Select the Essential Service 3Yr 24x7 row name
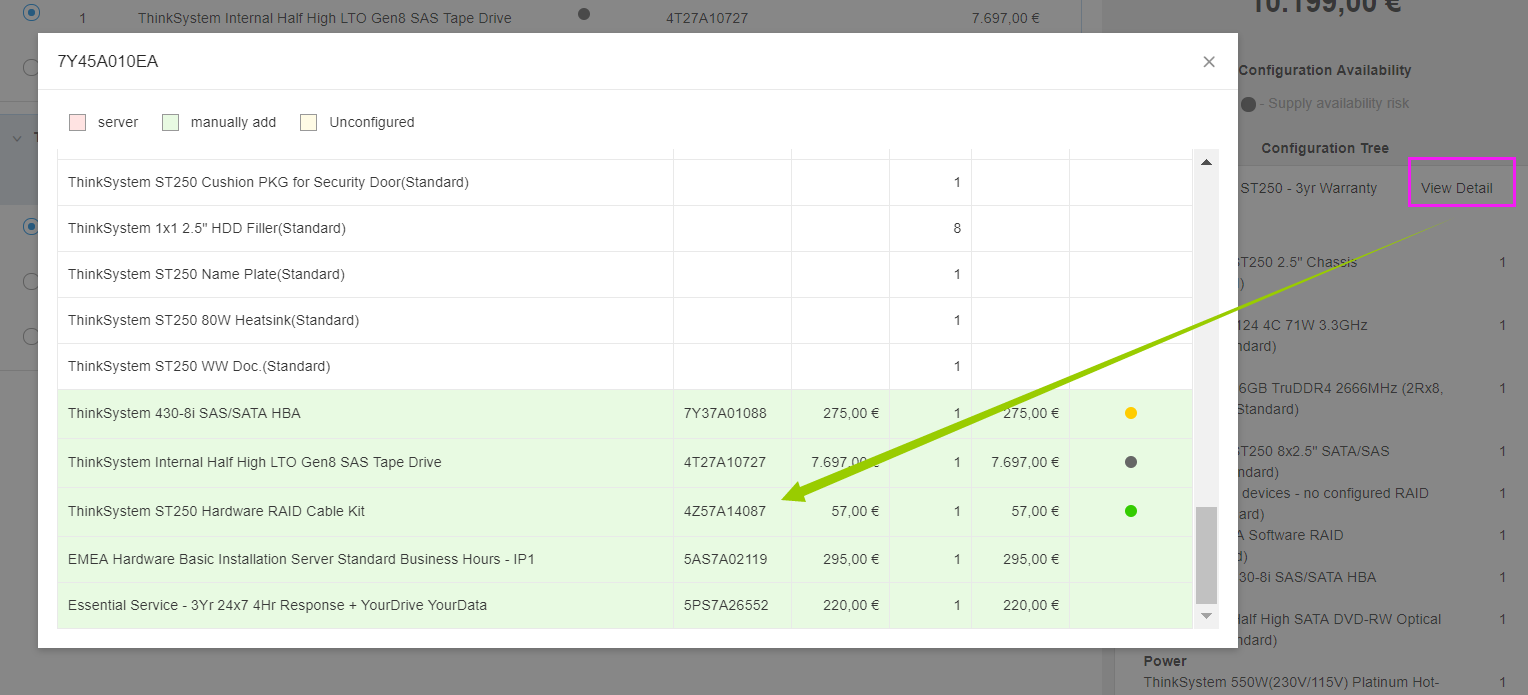Viewport: 1528px width, 695px height. (278, 605)
